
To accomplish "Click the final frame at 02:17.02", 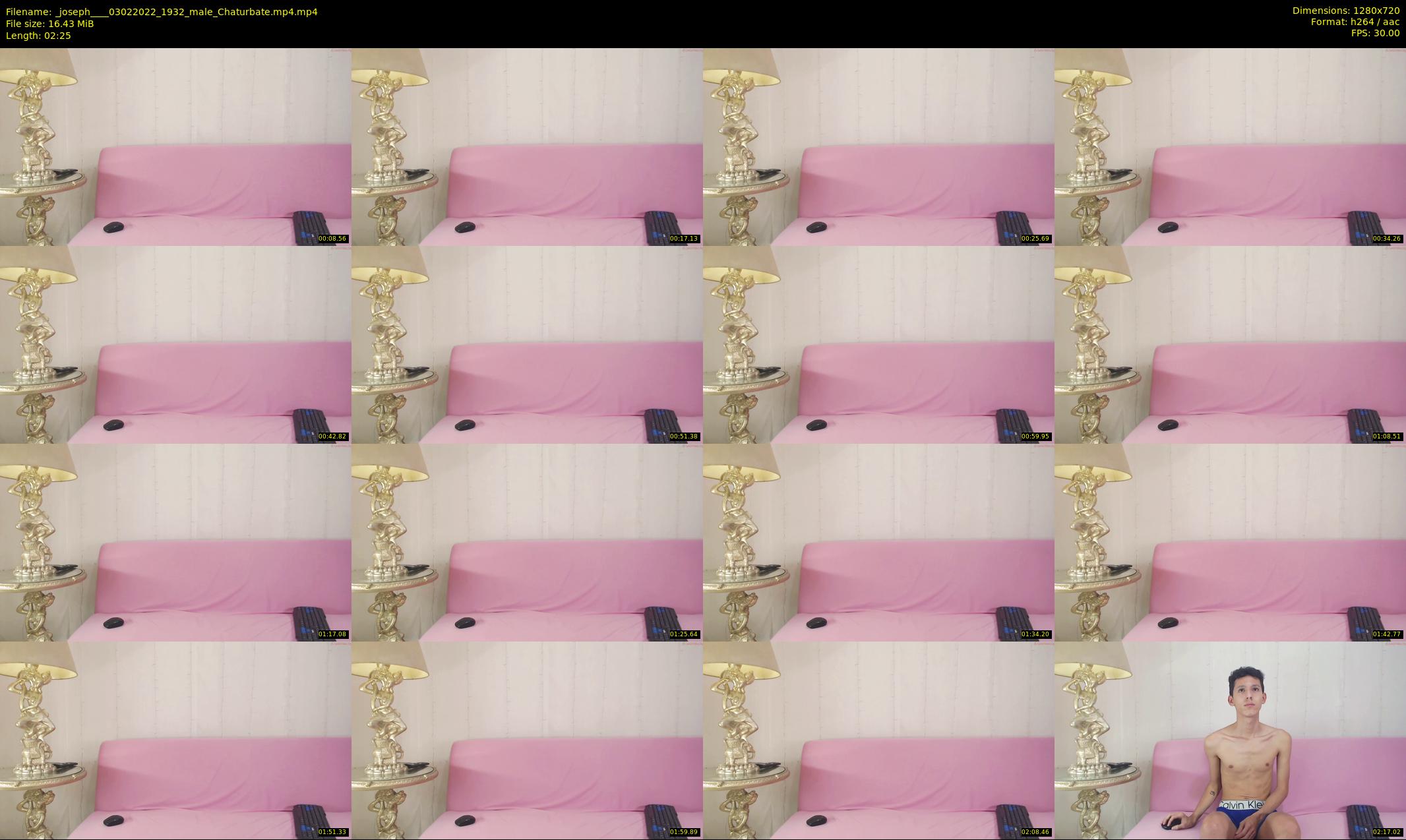I will (1230, 740).
